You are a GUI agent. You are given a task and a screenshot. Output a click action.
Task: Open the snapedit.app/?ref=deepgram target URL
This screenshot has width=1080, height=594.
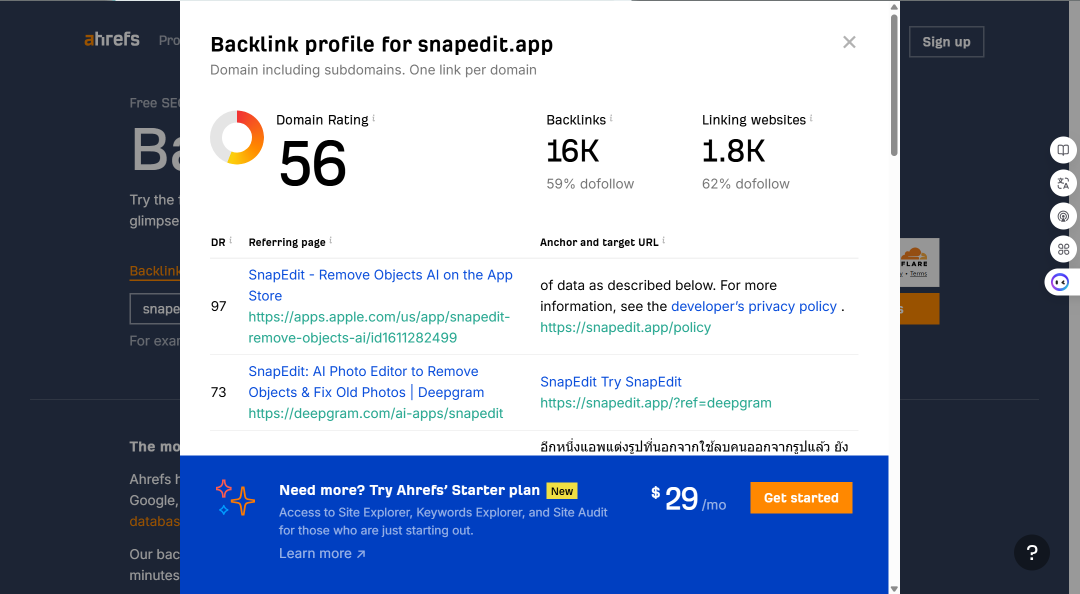[x=656, y=403]
